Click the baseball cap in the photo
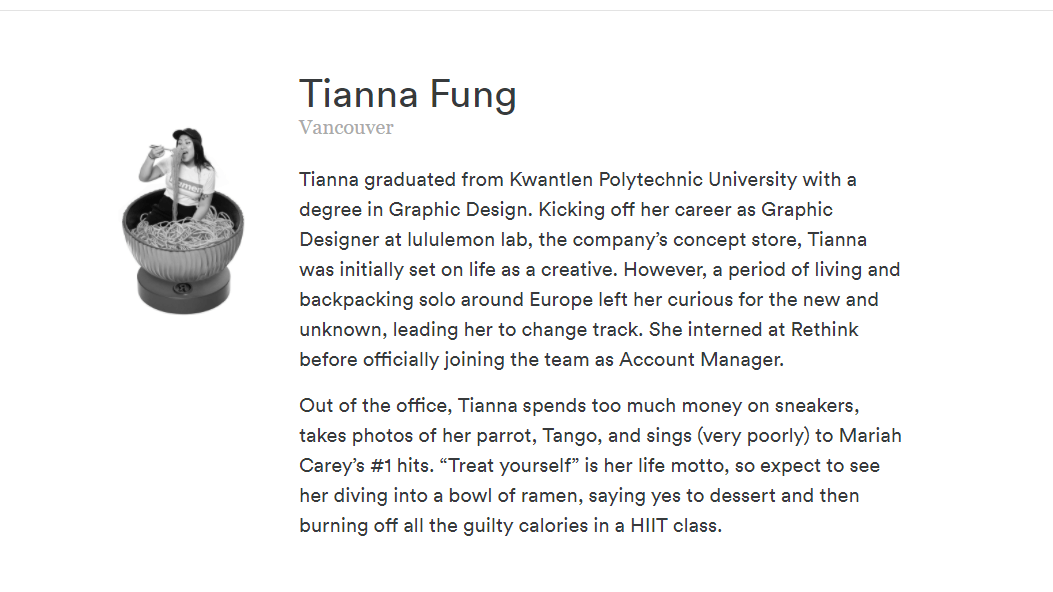This screenshot has width=1053, height=592. point(187,134)
